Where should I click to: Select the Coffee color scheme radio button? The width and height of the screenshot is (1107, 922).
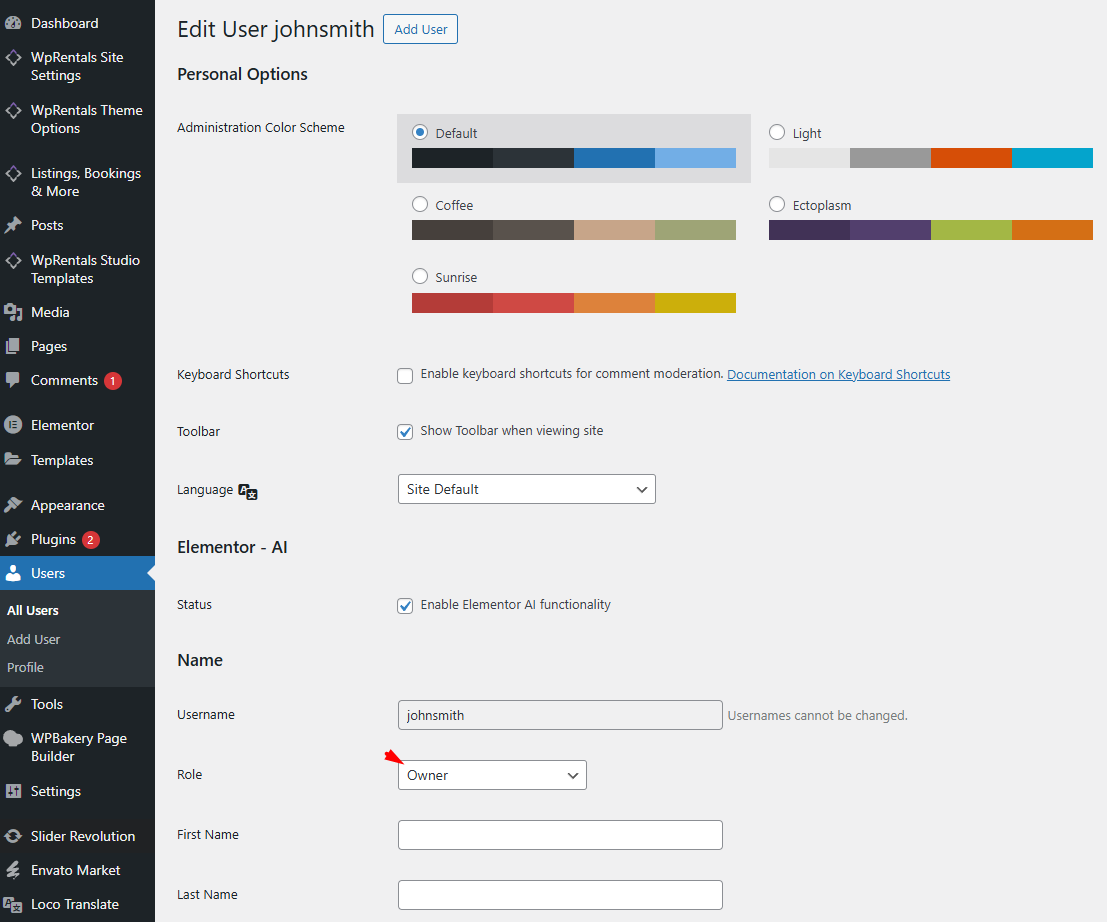tap(420, 204)
